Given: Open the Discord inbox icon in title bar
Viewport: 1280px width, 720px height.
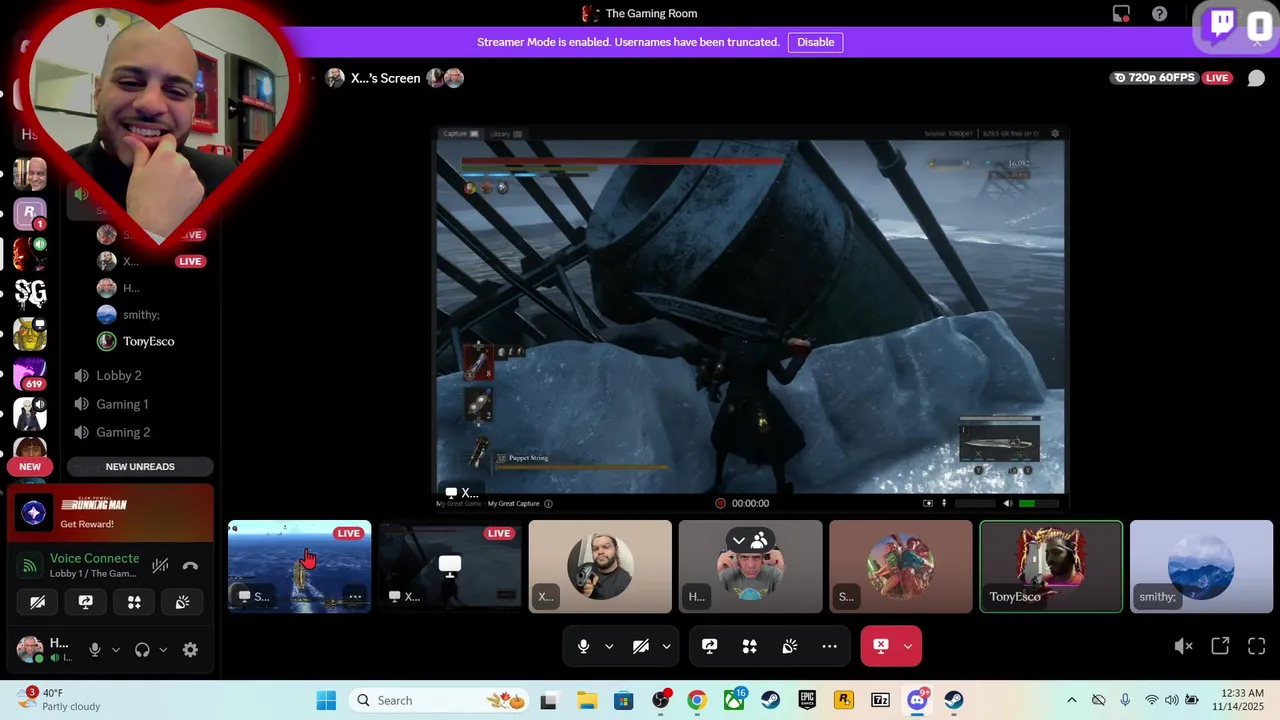Looking at the screenshot, I should pyautogui.click(x=1121, y=14).
